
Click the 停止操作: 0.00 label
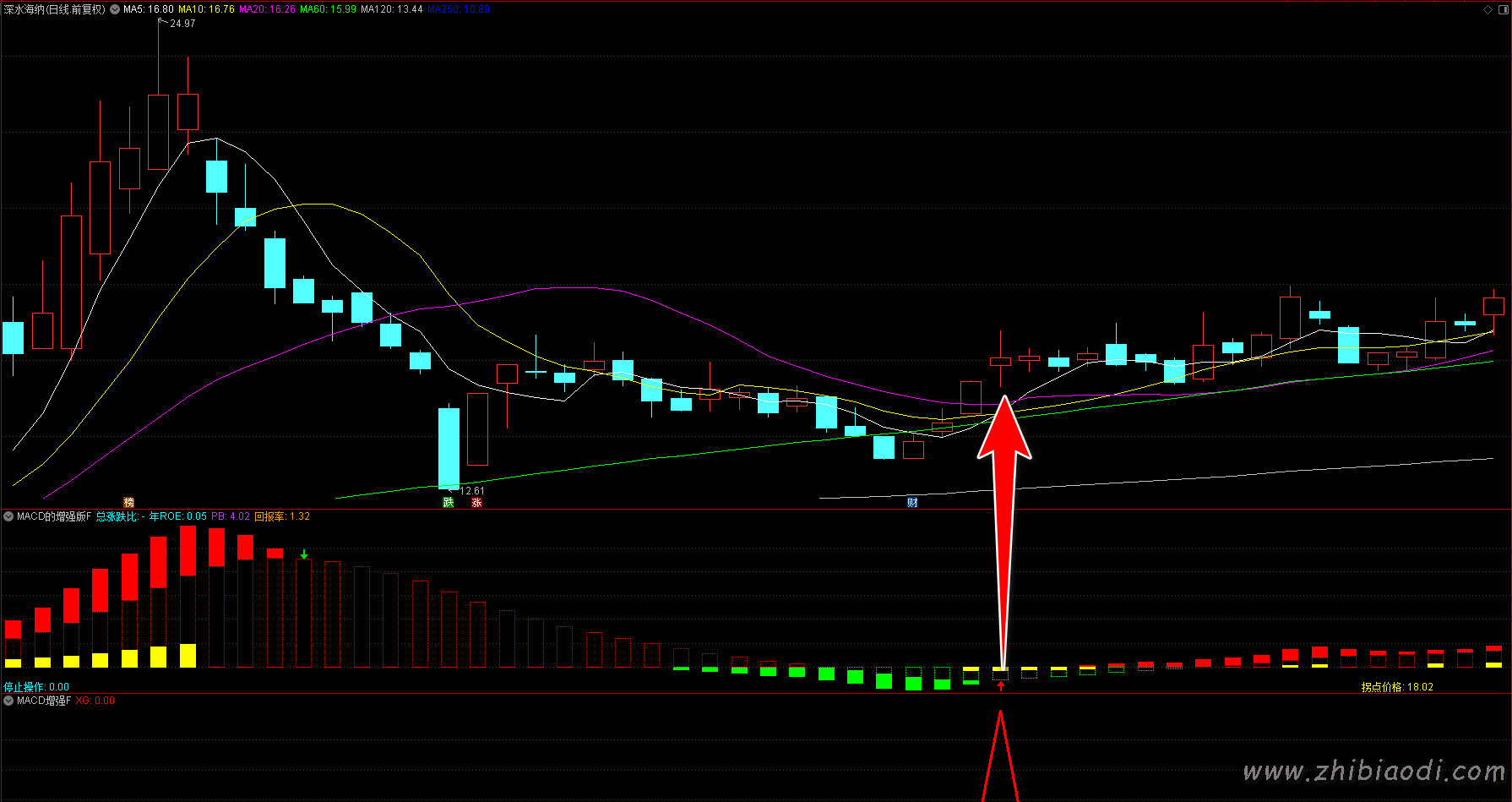pos(36,687)
